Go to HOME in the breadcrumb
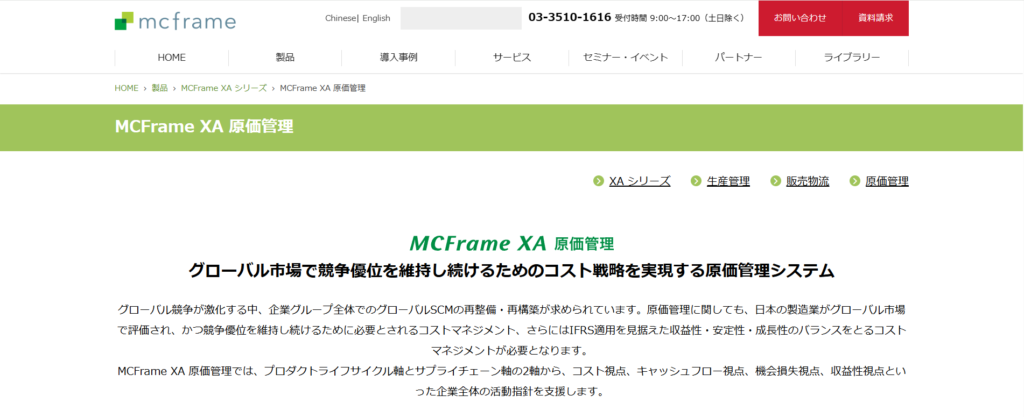 pyautogui.click(x=126, y=88)
